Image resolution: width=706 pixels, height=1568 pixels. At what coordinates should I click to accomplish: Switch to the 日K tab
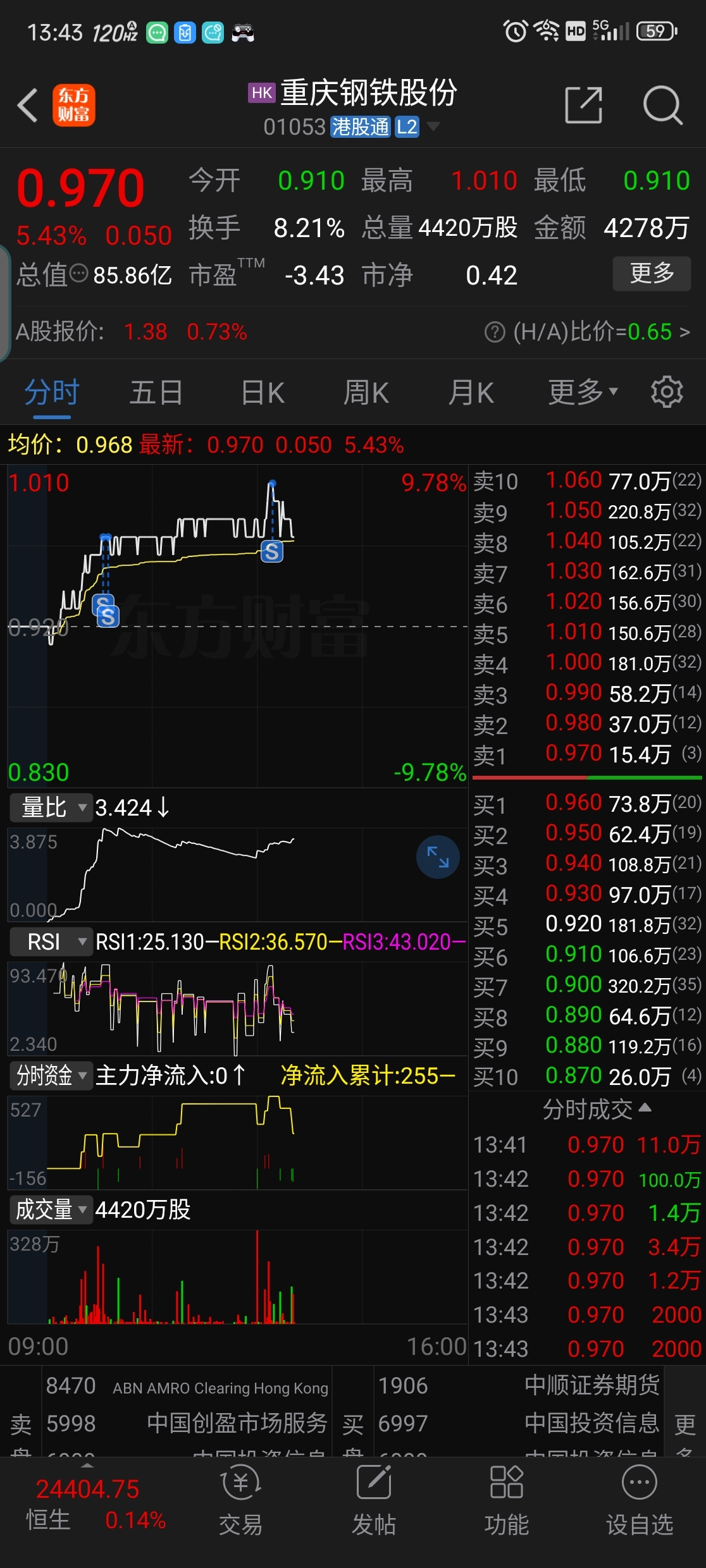(x=263, y=392)
